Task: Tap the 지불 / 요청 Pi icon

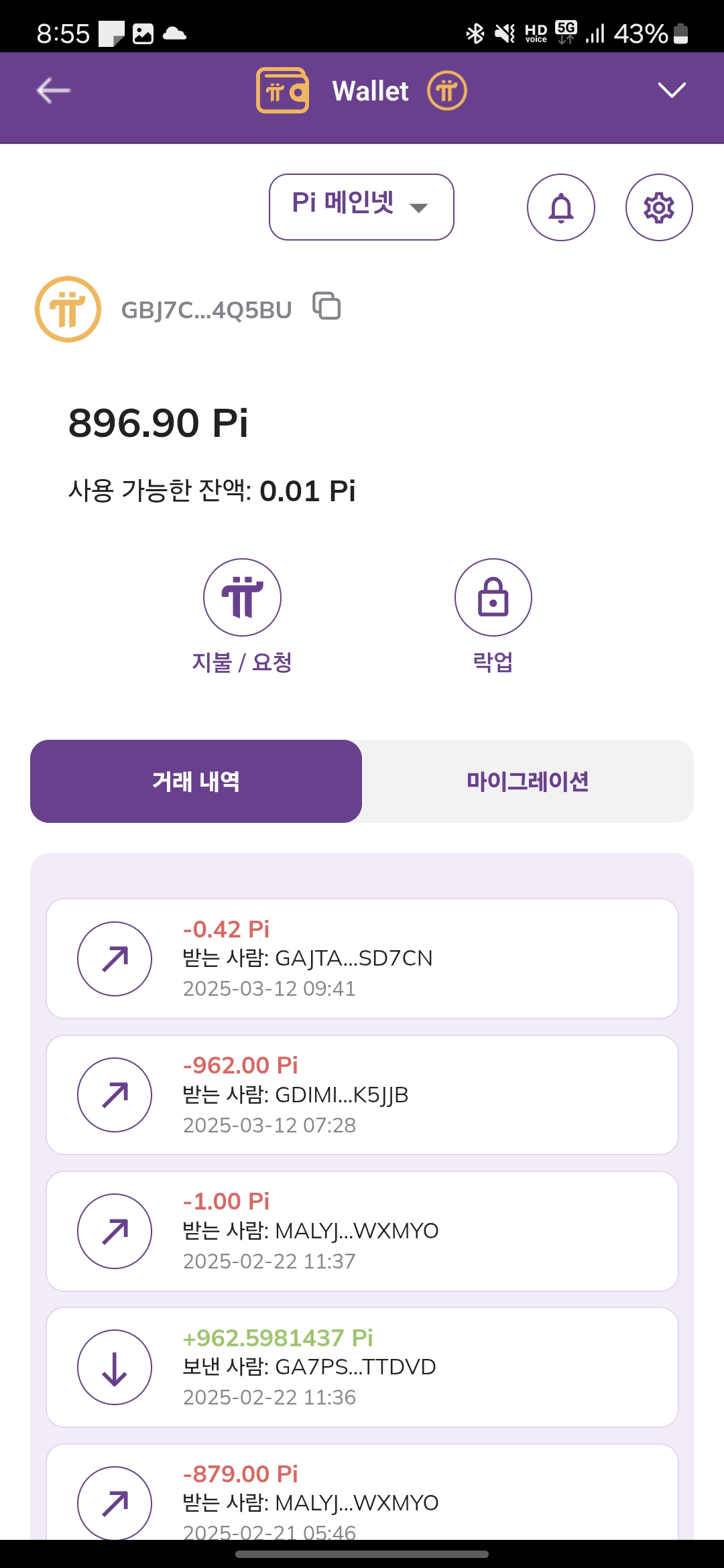Action: pos(242,597)
